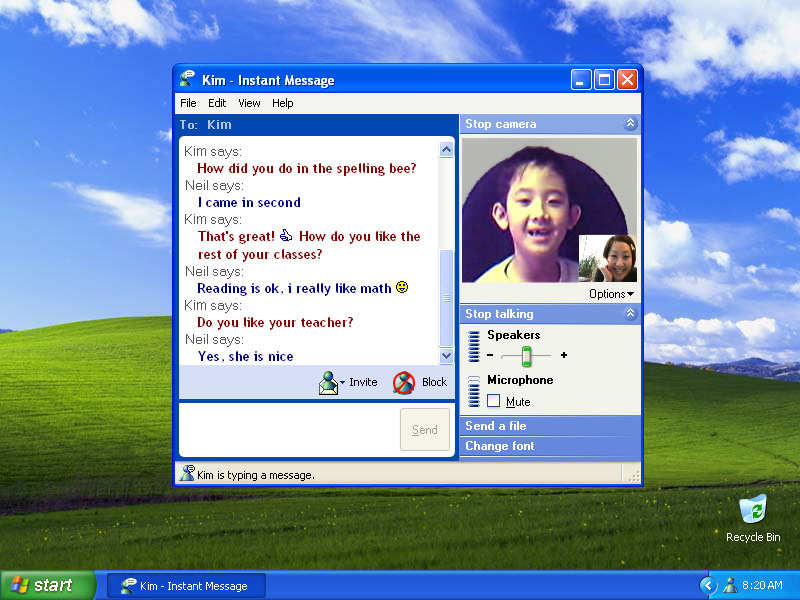Screen dimensions: 800x600
Task: Click the Block label
Action: (x=434, y=382)
